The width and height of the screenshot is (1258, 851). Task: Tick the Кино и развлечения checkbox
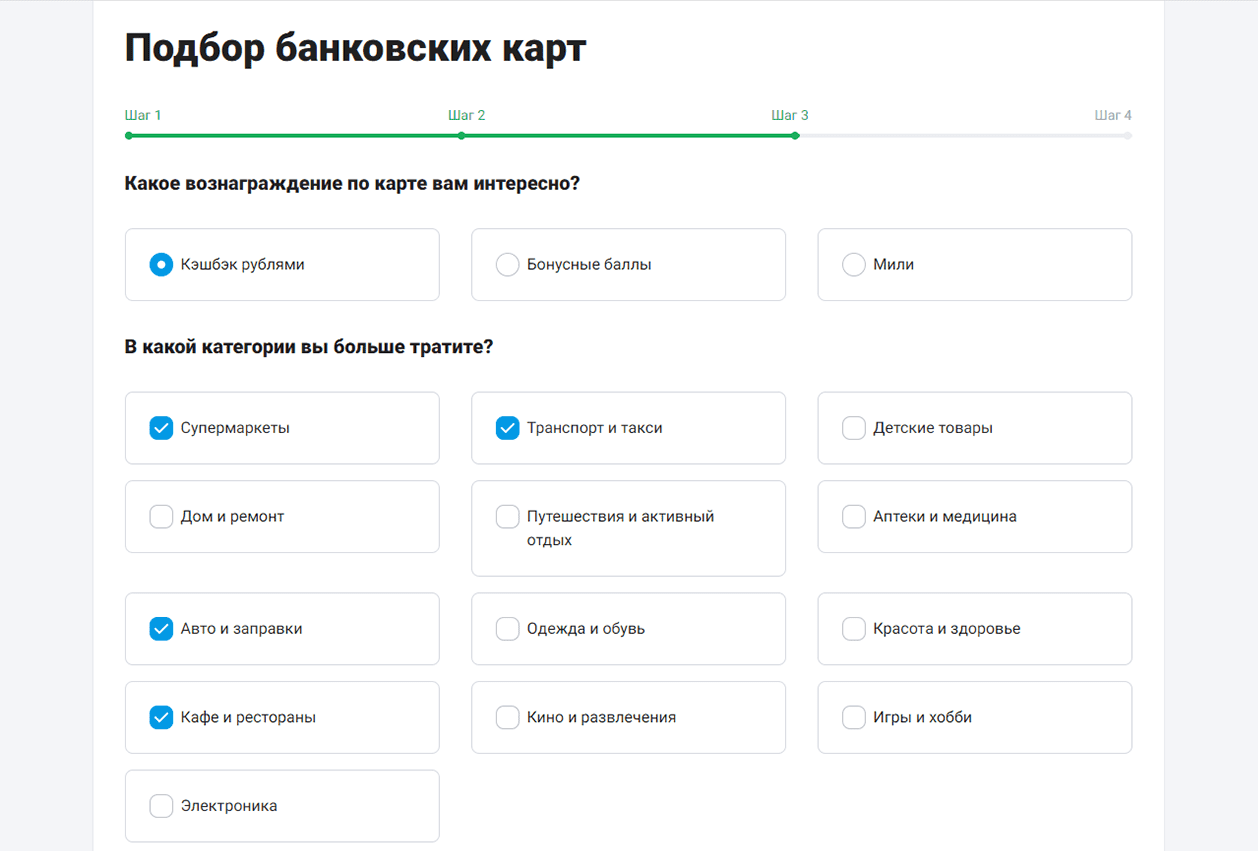(x=507, y=717)
